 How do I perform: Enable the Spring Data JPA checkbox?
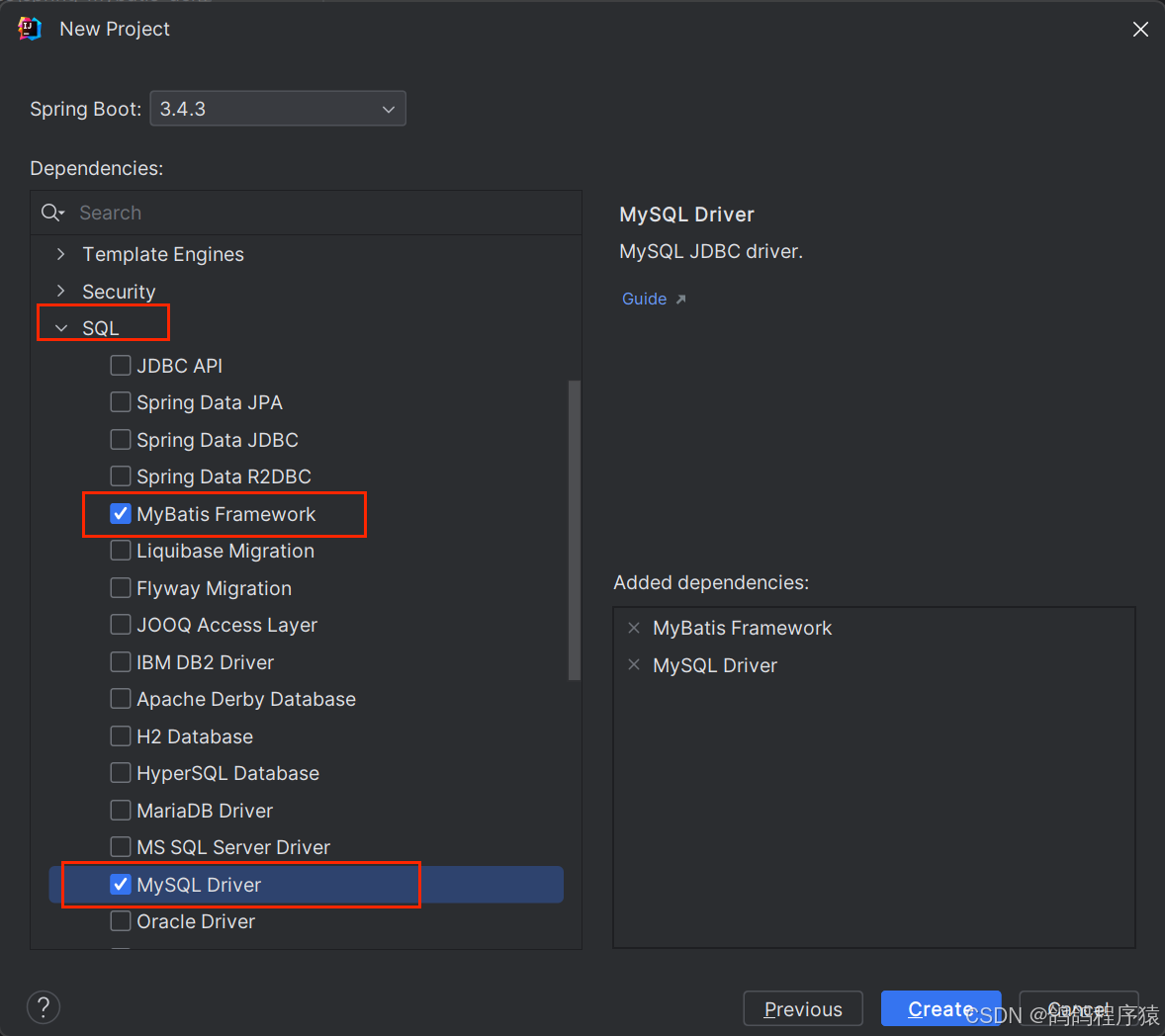coord(121,402)
